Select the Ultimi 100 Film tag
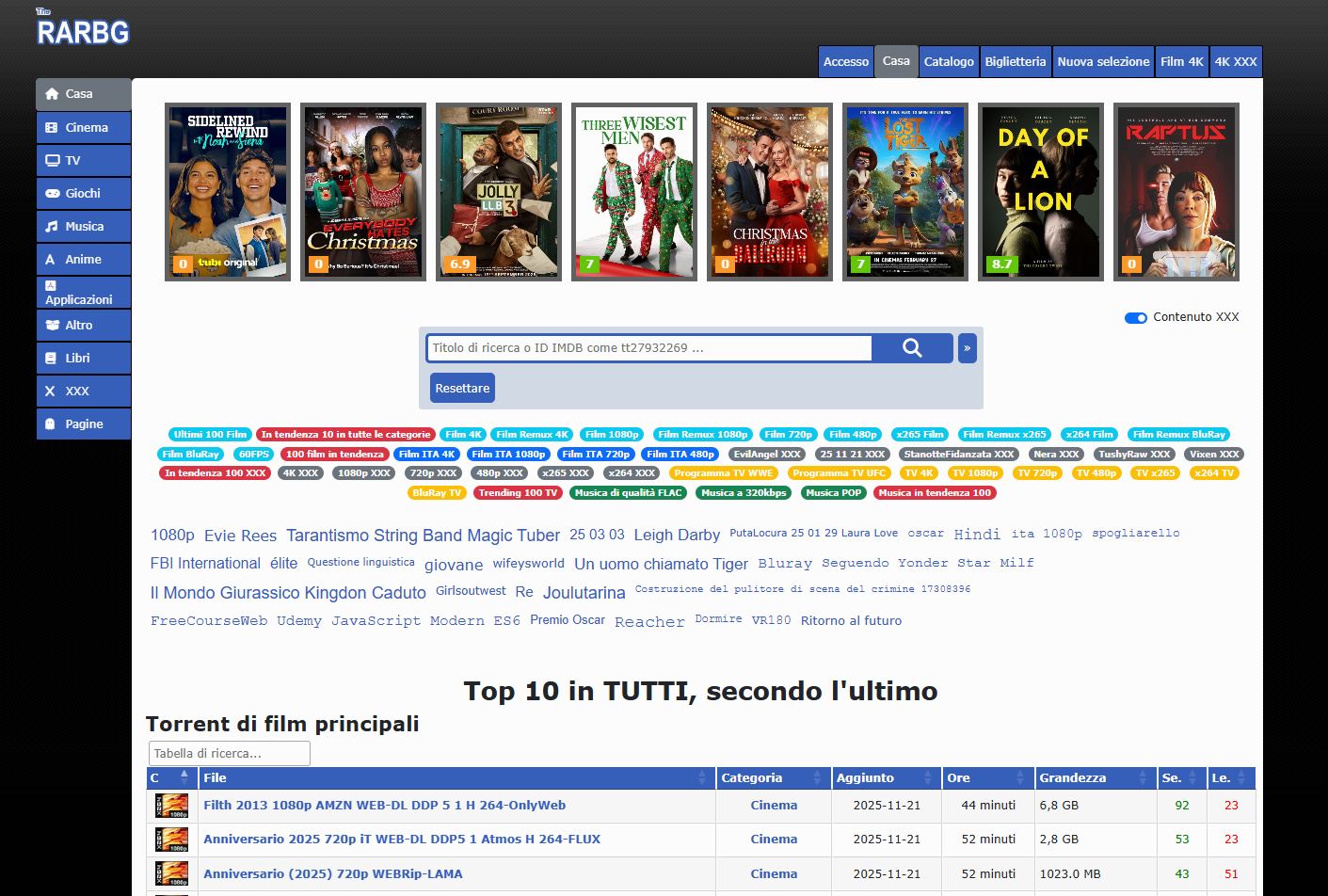 pos(210,435)
